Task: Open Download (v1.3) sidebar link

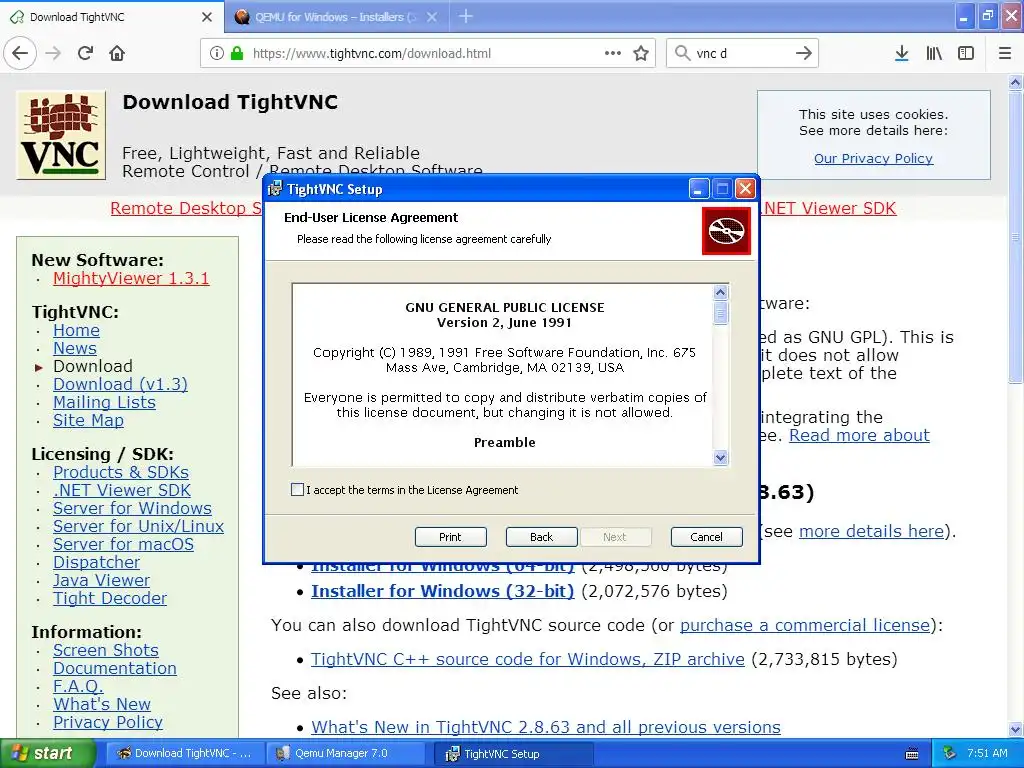Action: pos(120,384)
